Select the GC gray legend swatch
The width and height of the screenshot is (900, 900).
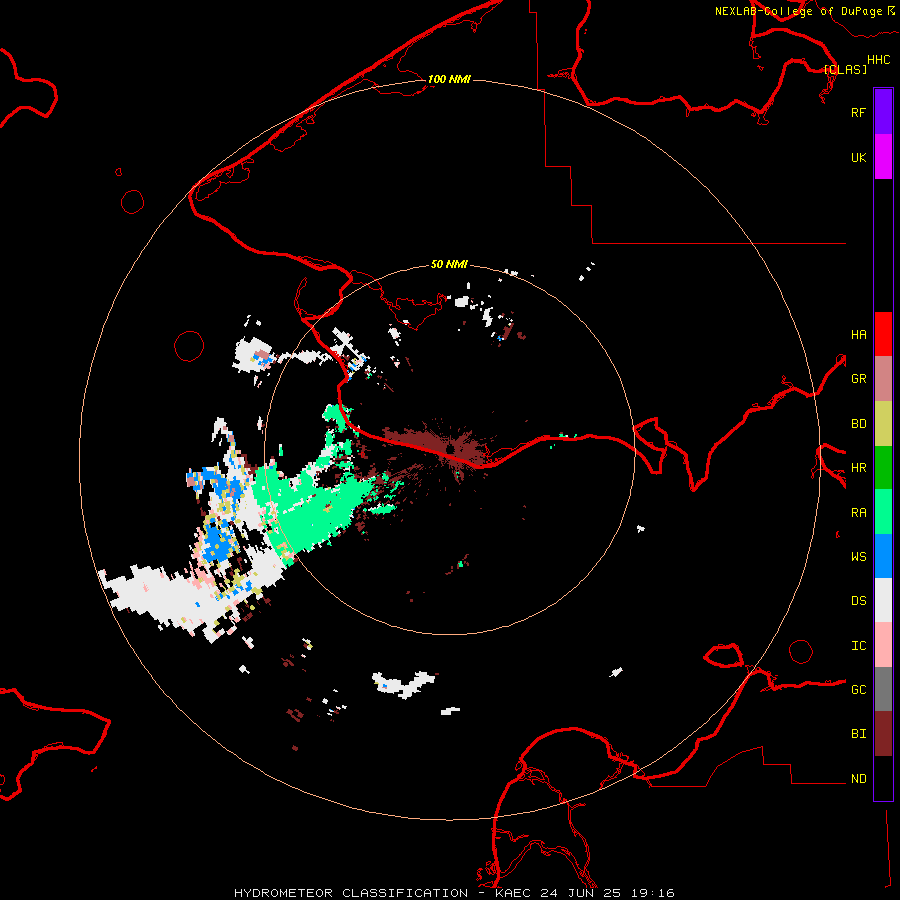tap(883, 689)
